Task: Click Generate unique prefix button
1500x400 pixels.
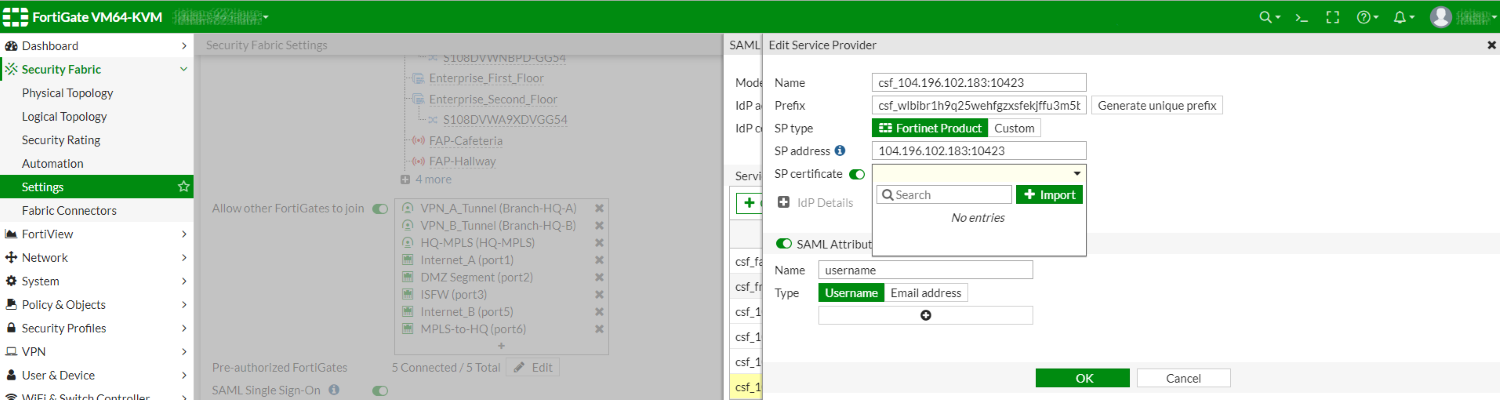Action: pos(1156,106)
